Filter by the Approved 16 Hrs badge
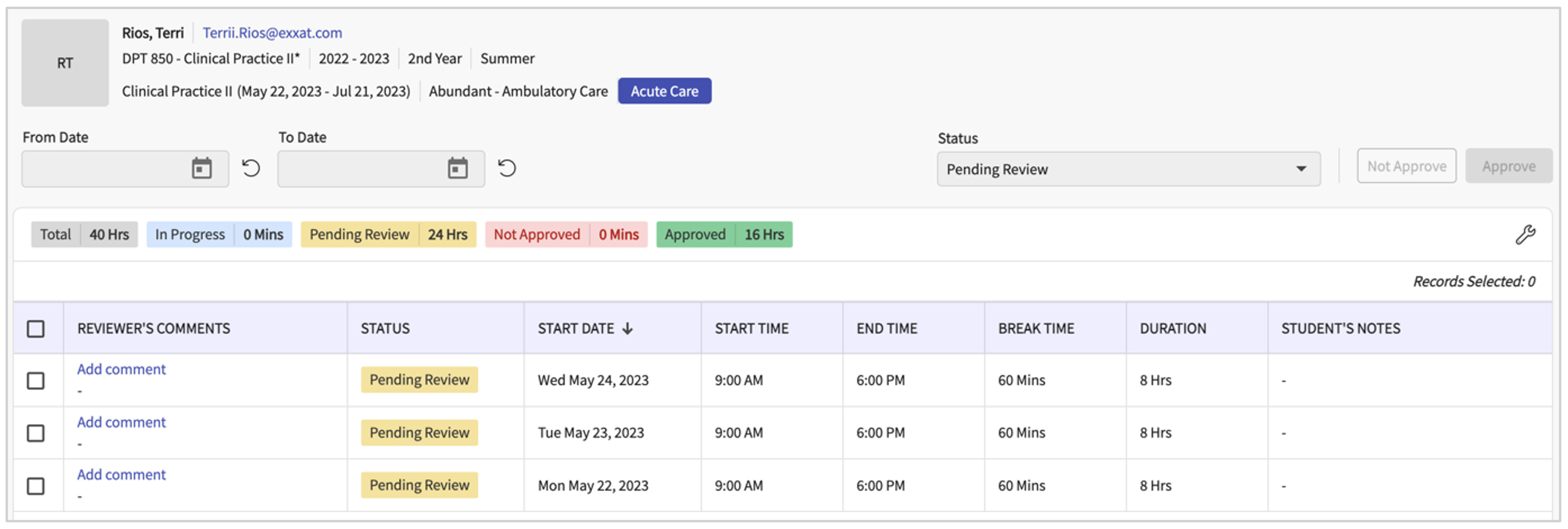The image size is (1568, 529). (724, 234)
